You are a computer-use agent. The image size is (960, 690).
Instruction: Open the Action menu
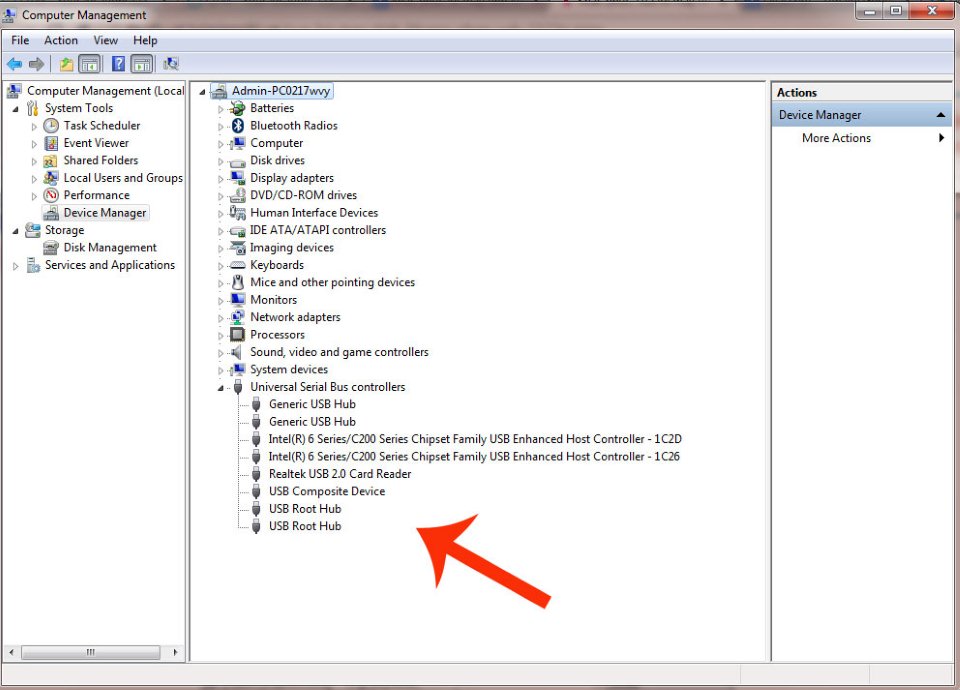[61, 40]
